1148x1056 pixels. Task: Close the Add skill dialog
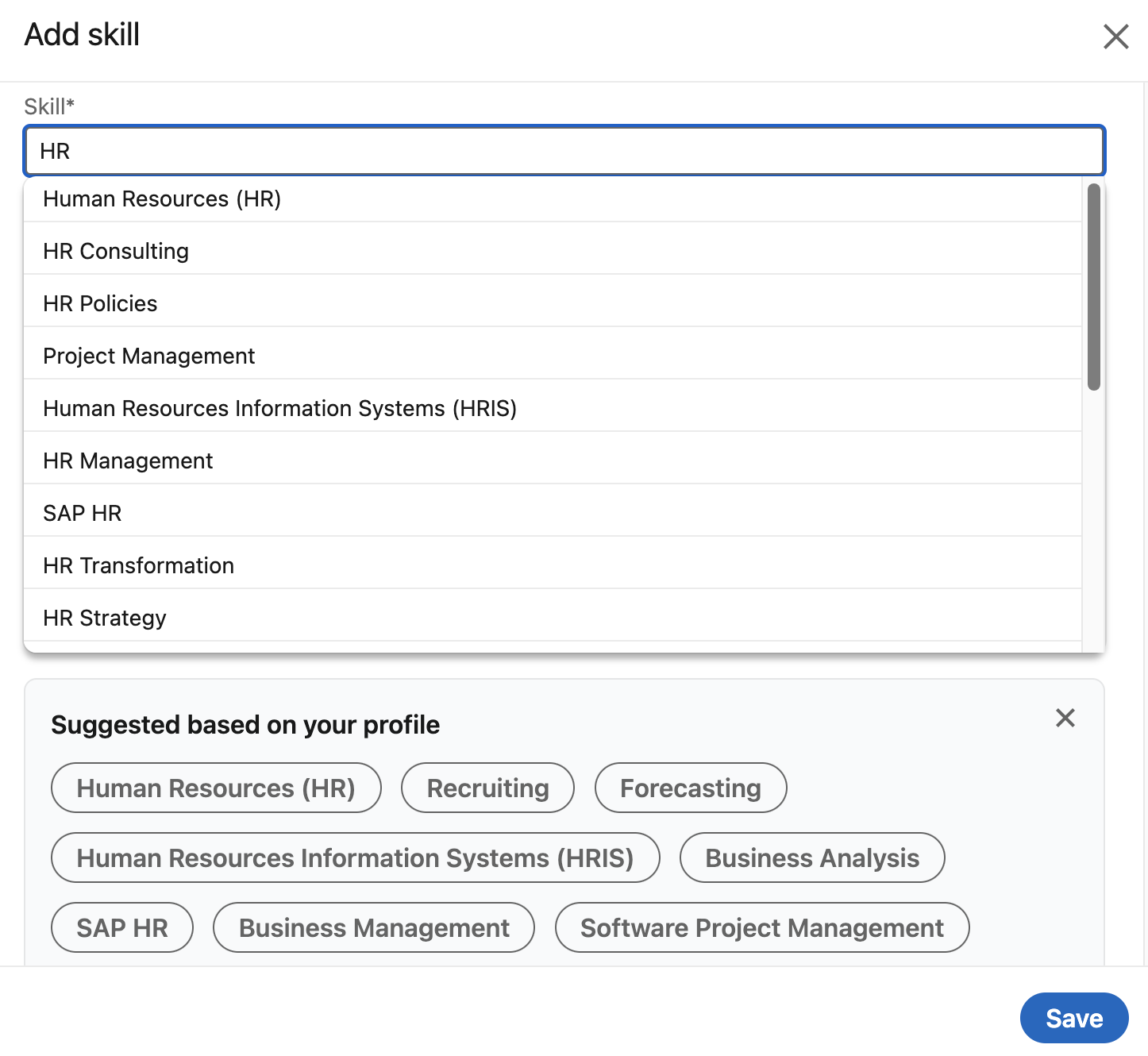[x=1115, y=37]
